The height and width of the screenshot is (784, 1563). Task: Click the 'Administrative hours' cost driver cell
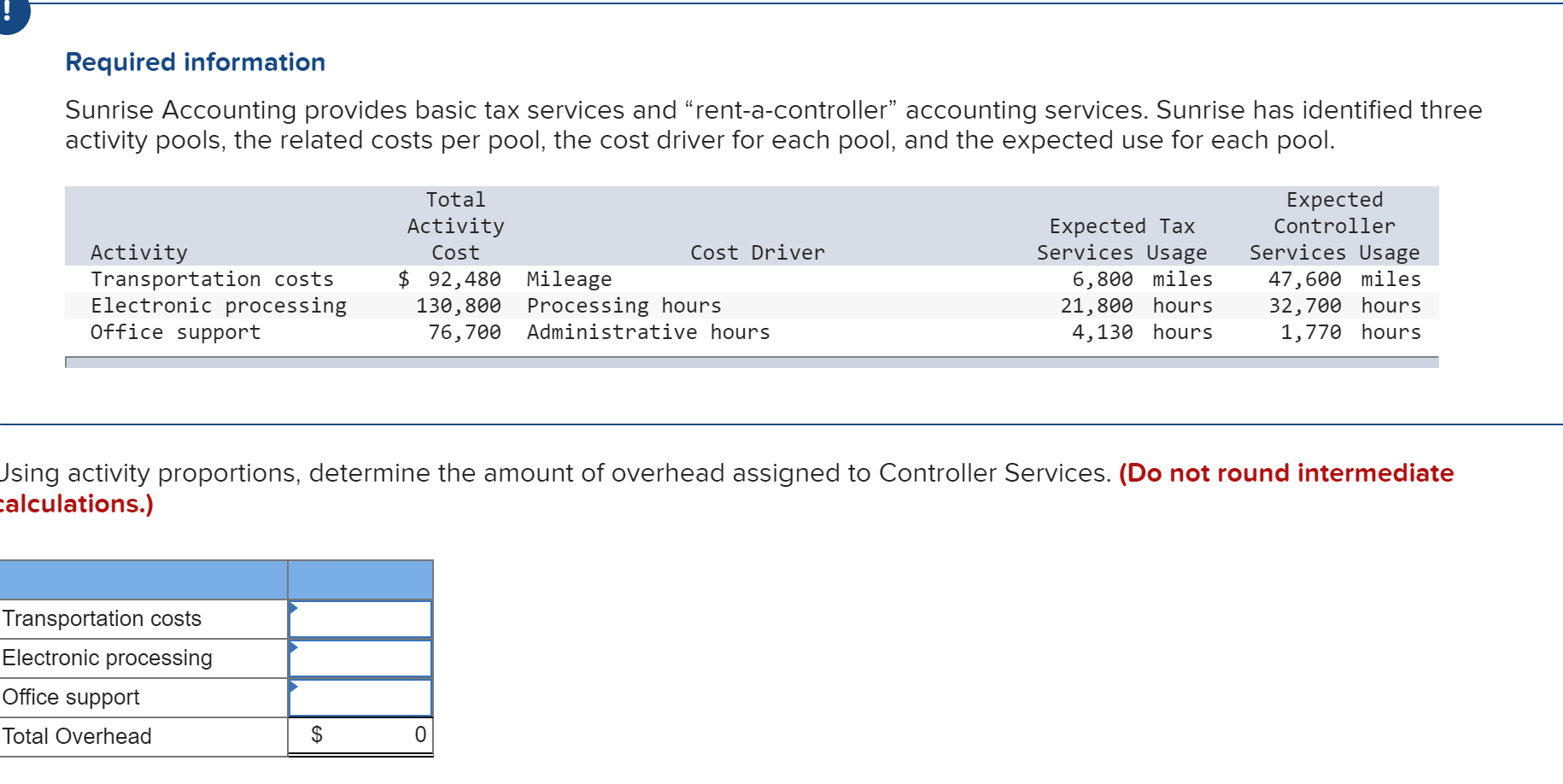[648, 332]
